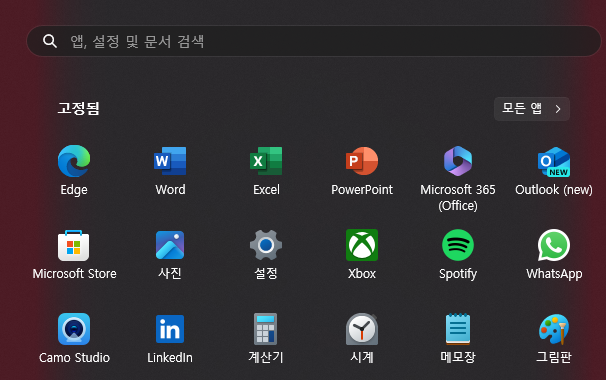Click the 모든 앱 all apps button
The height and width of the screenshot is (380, 606).
point(532,109)
